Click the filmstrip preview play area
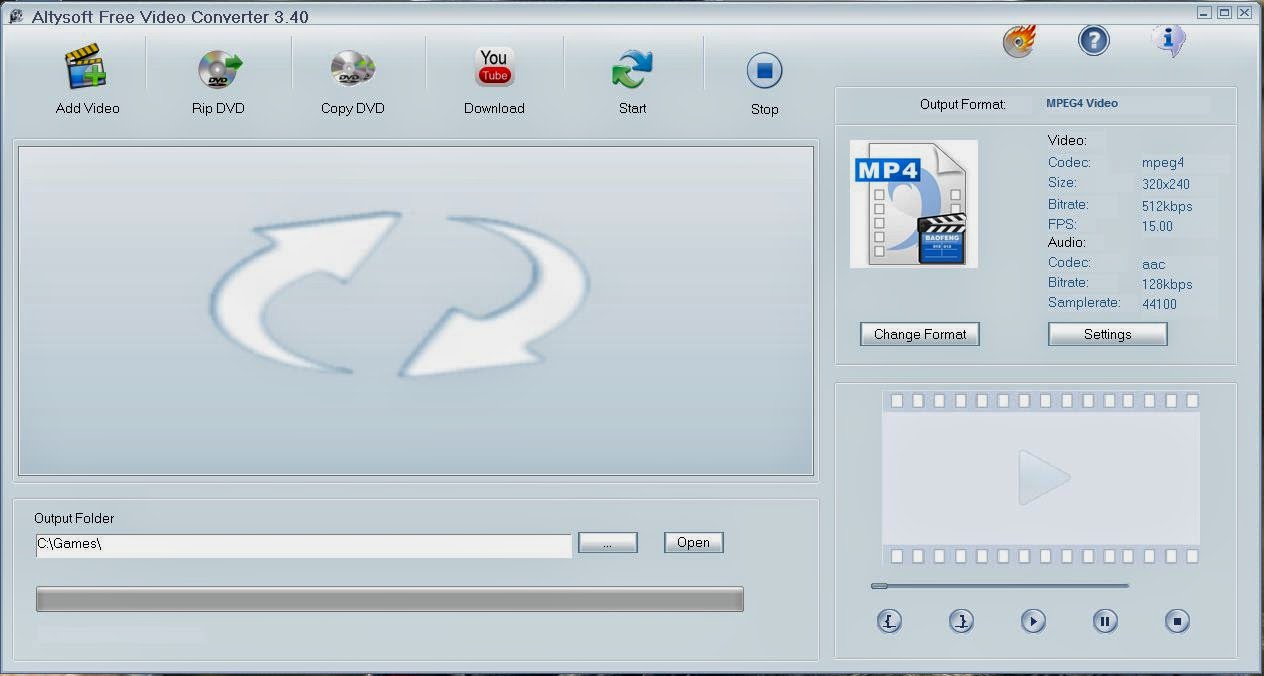1264x676 pixels. click(1041, 478)
